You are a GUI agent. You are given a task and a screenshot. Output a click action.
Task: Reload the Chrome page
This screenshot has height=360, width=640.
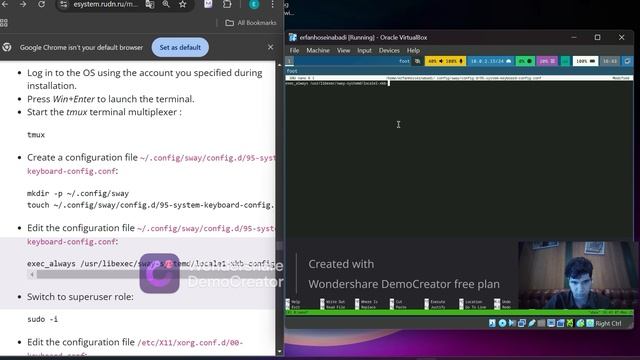coord(41,4)
